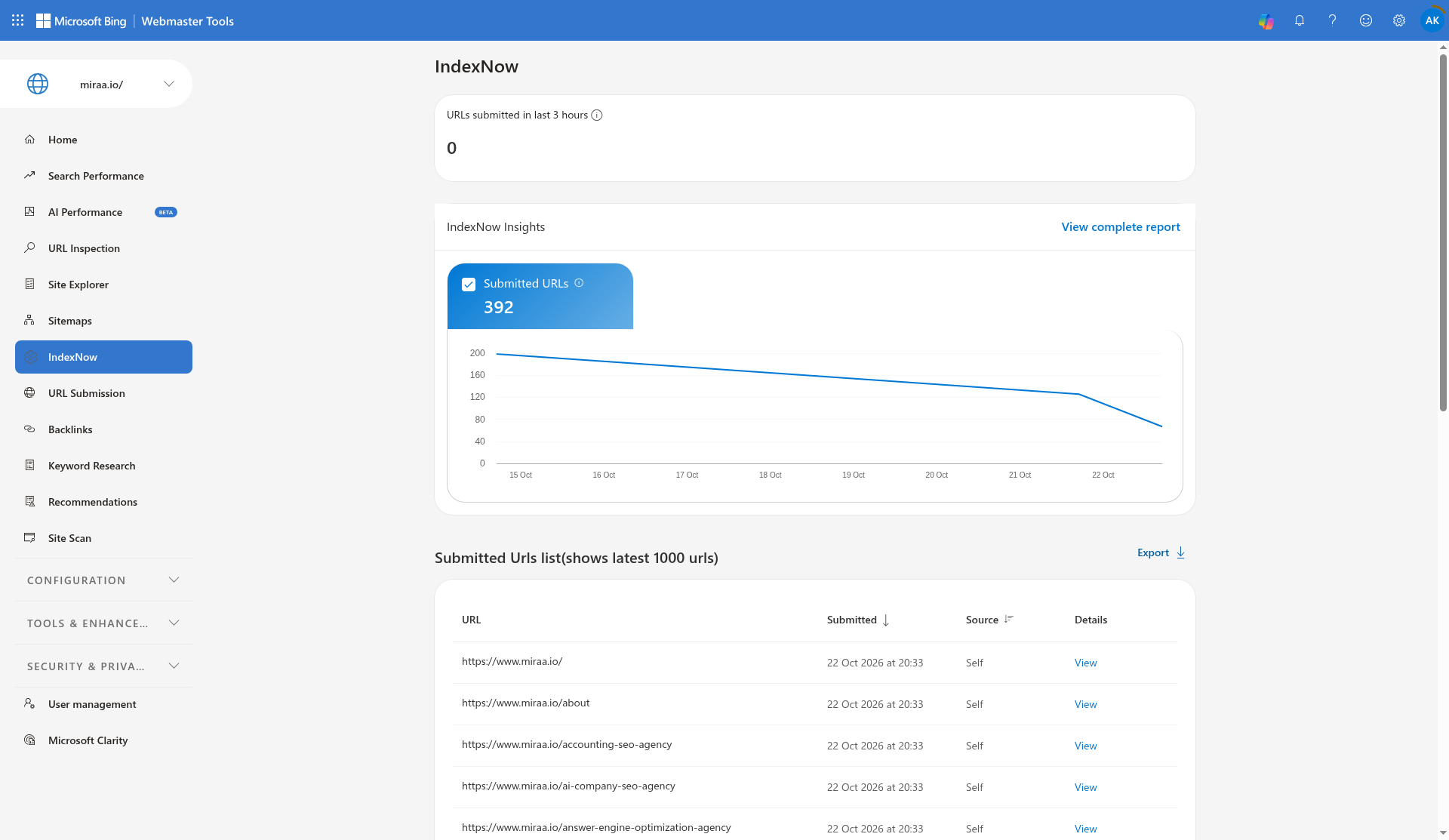Open notifications bell icon

pyautogui.click(x=1300, y=21)
